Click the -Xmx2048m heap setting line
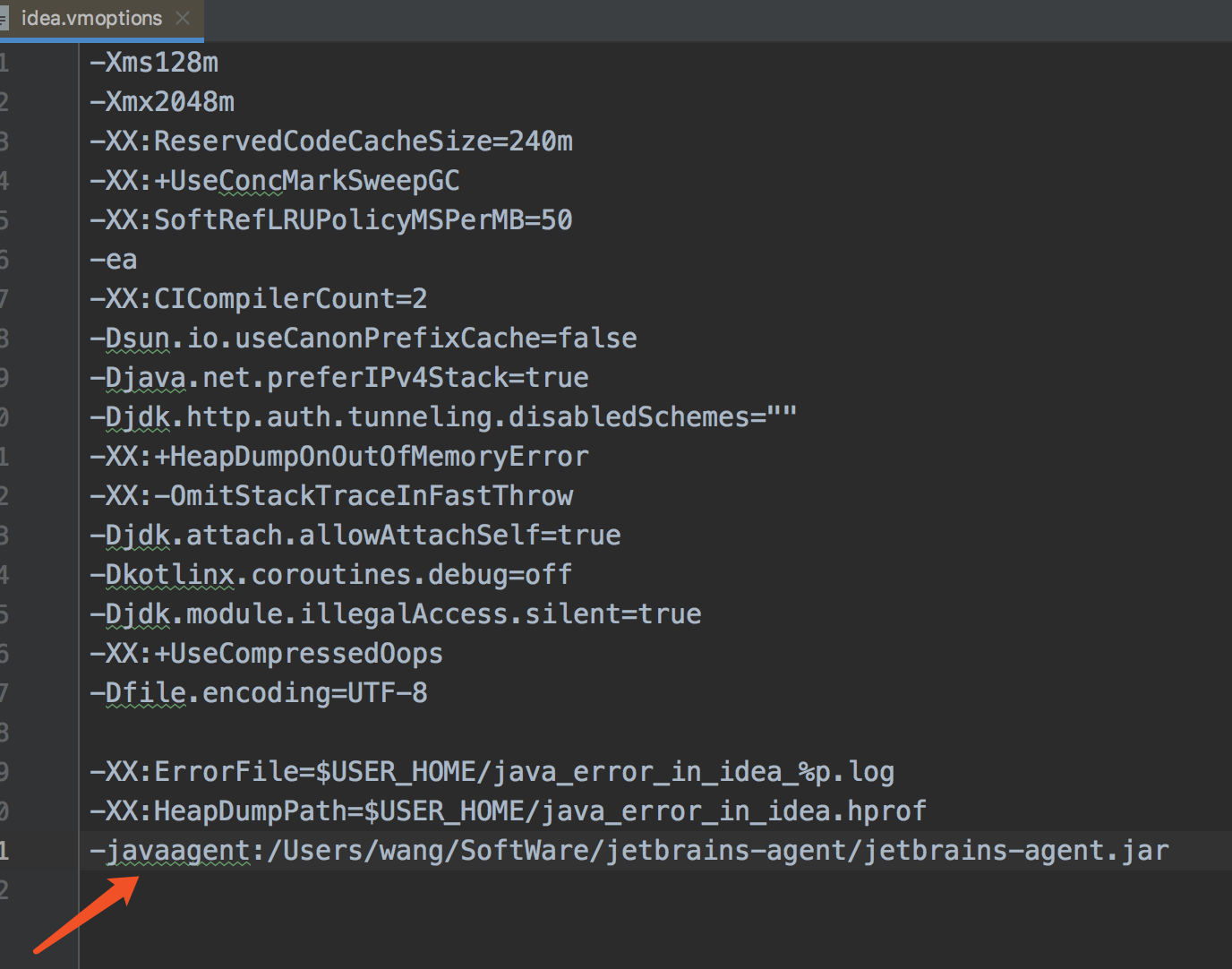The width and height of the screenshot is (1232, 969). pos(162,102)
